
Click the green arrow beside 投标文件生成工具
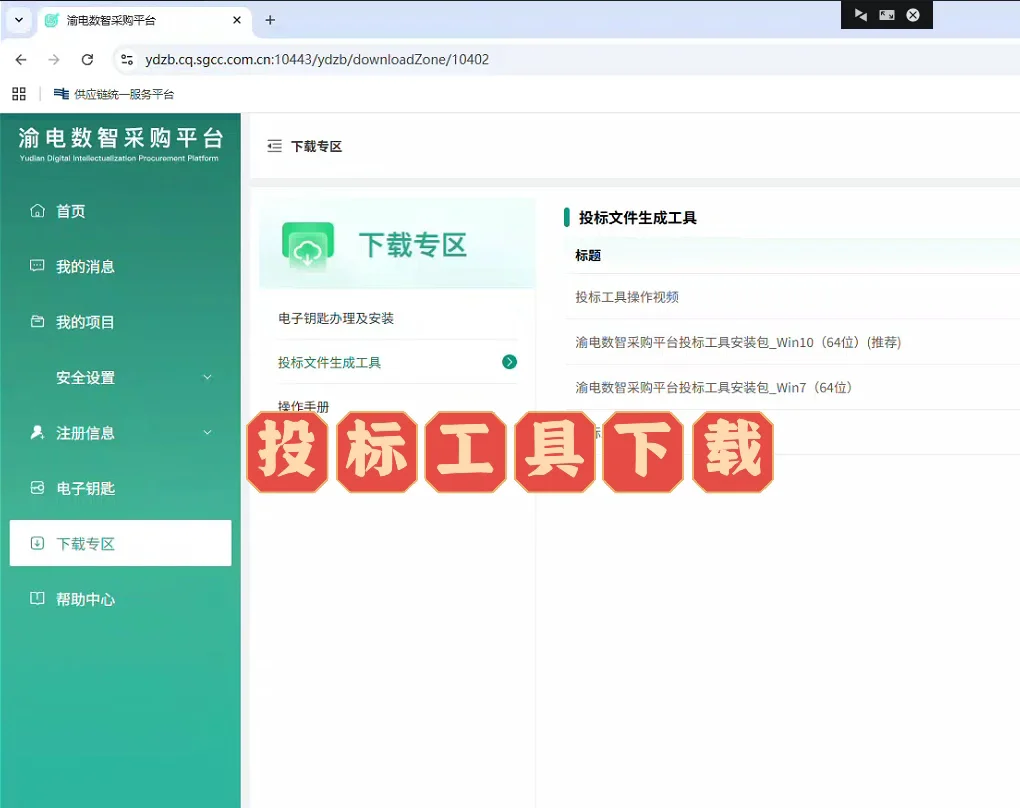tap(510, 363)
